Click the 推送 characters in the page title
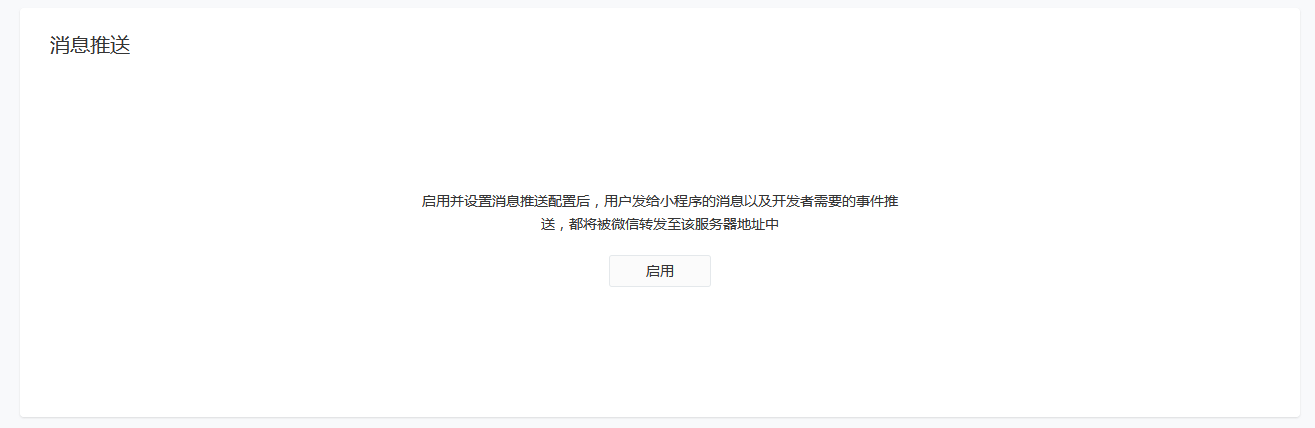 [x=111, y=45]
